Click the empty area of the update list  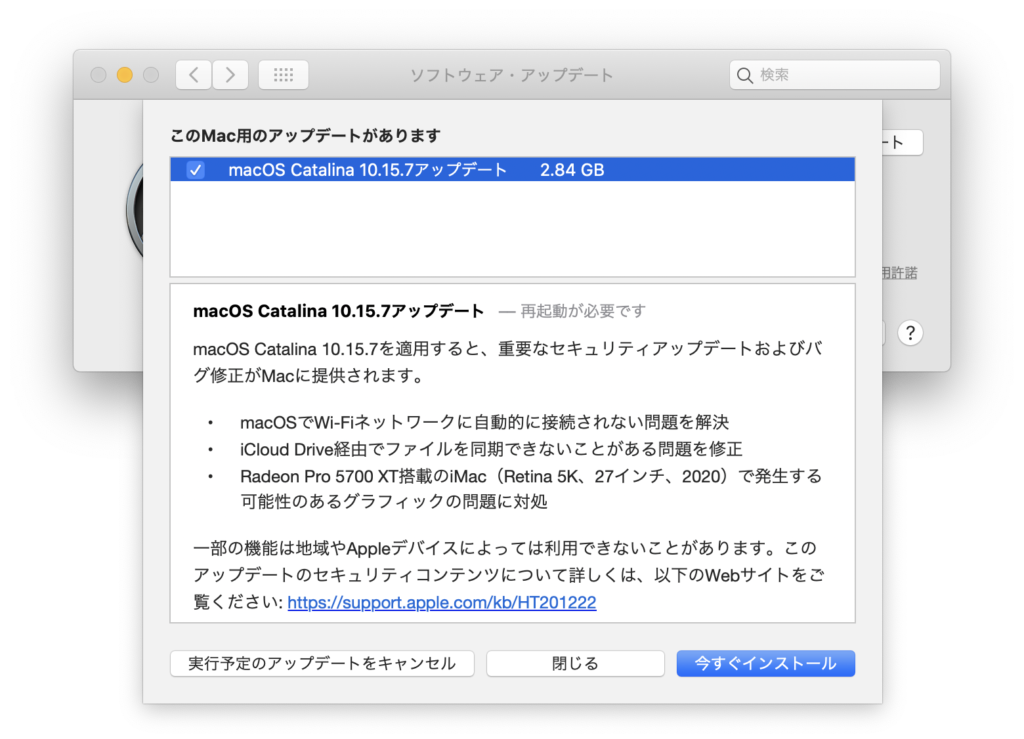[512, 228]
